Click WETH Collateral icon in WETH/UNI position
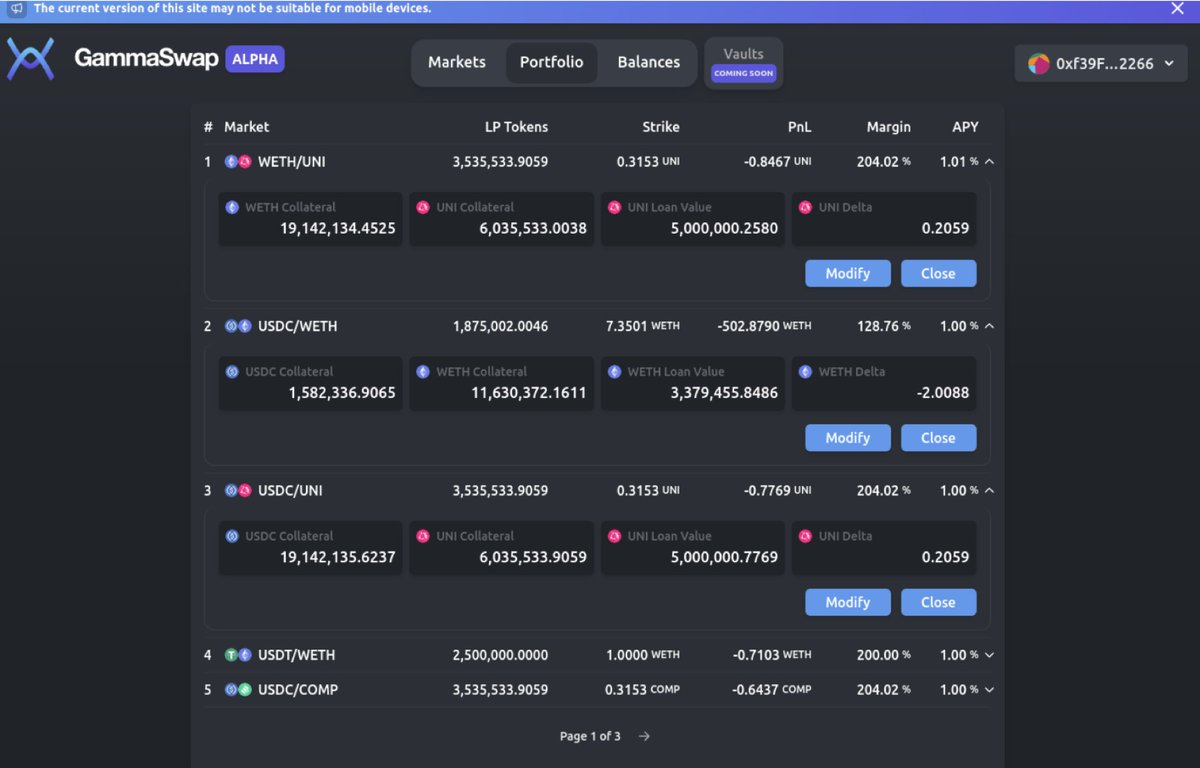 (232, 207)
